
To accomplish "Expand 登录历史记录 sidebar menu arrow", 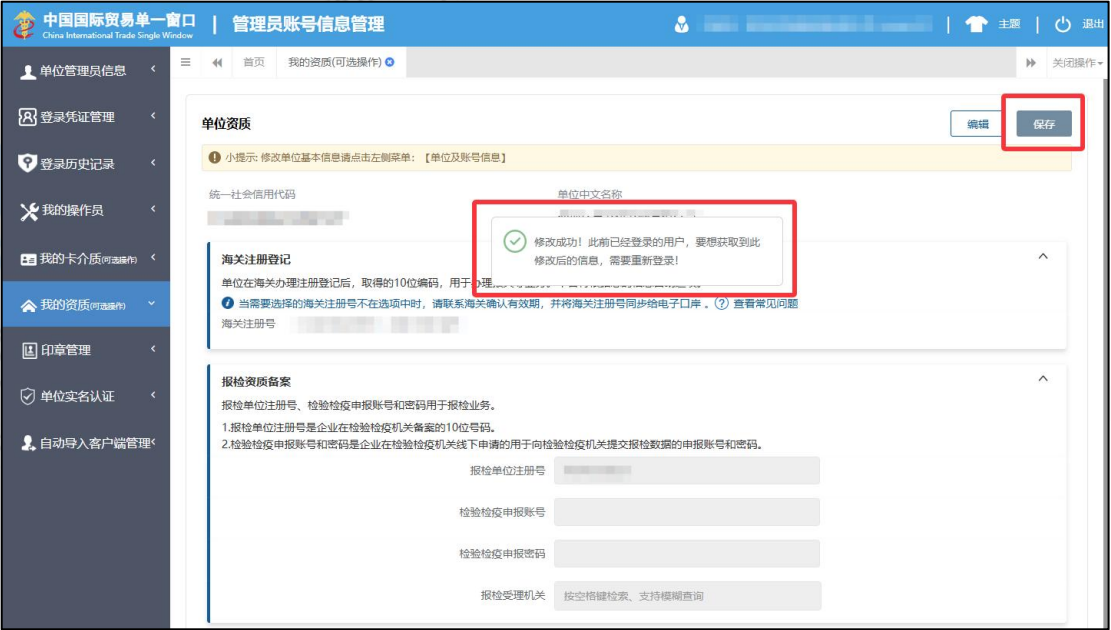I will (x=153, y=162).
